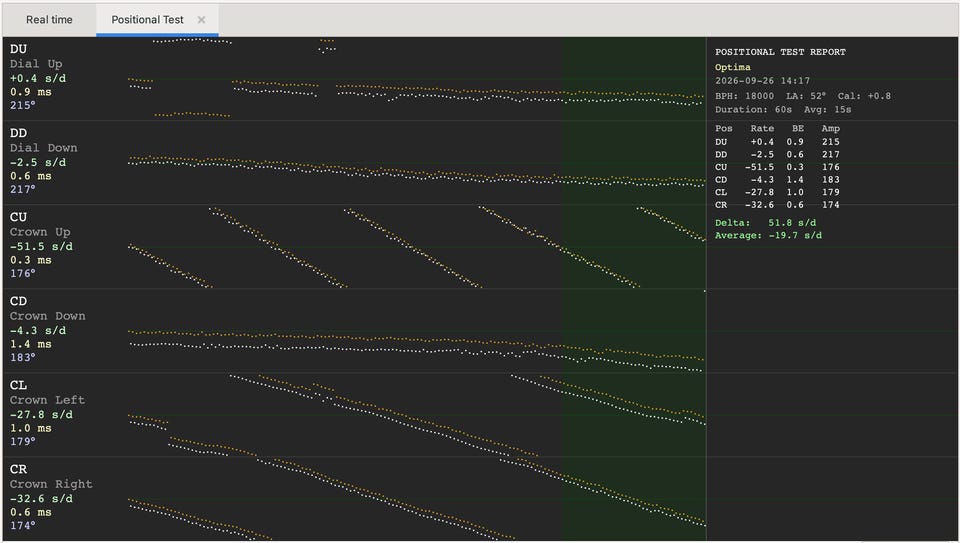Viewport: 960px width, 543px height.
Task: Select the -32.6 s/d rate value
Action: pyautogui.click(x=41, y=498)
